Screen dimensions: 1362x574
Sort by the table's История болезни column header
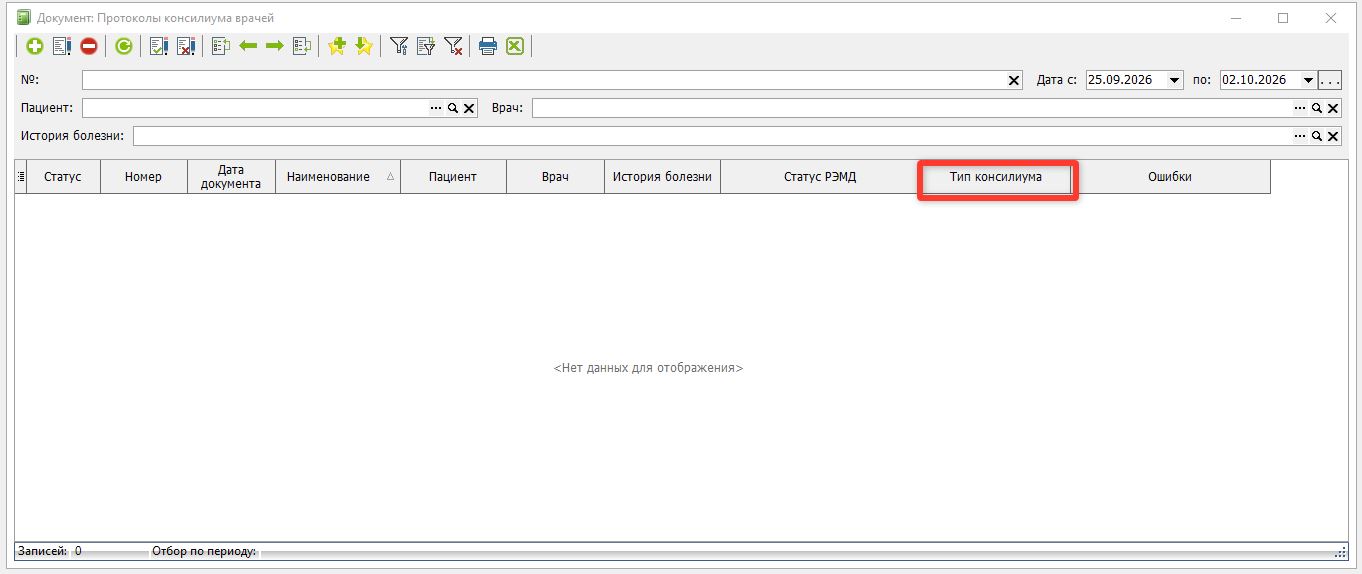[x=662, y=177]
